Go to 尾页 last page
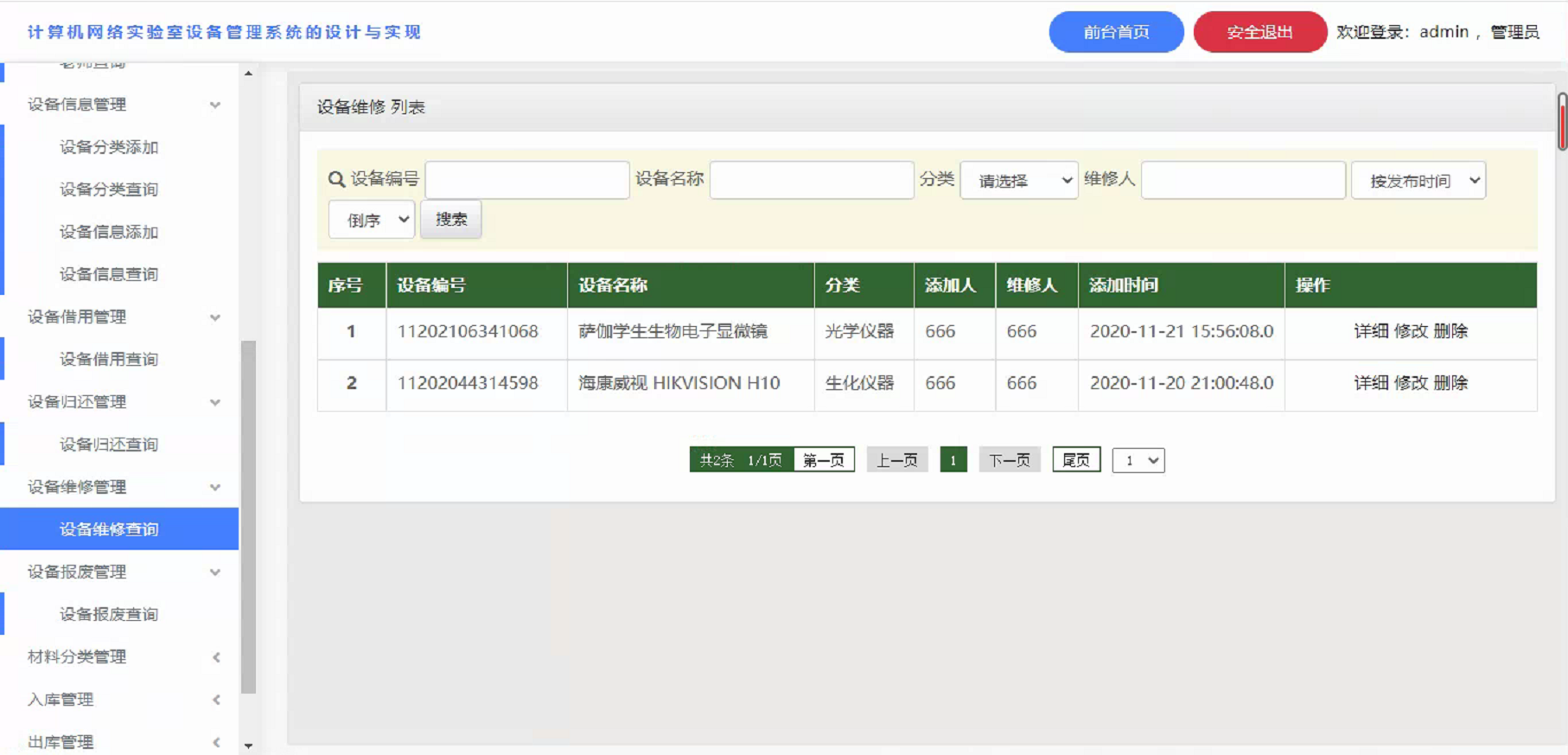Image resolution: width=1568 pixels, height=755 pixels. 1076,460
